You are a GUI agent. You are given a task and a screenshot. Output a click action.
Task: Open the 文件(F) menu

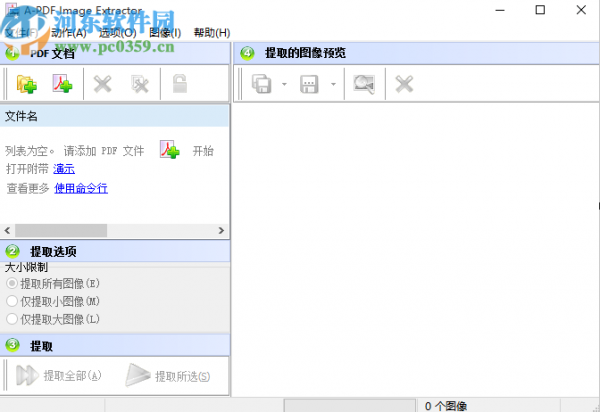(21, 33)
